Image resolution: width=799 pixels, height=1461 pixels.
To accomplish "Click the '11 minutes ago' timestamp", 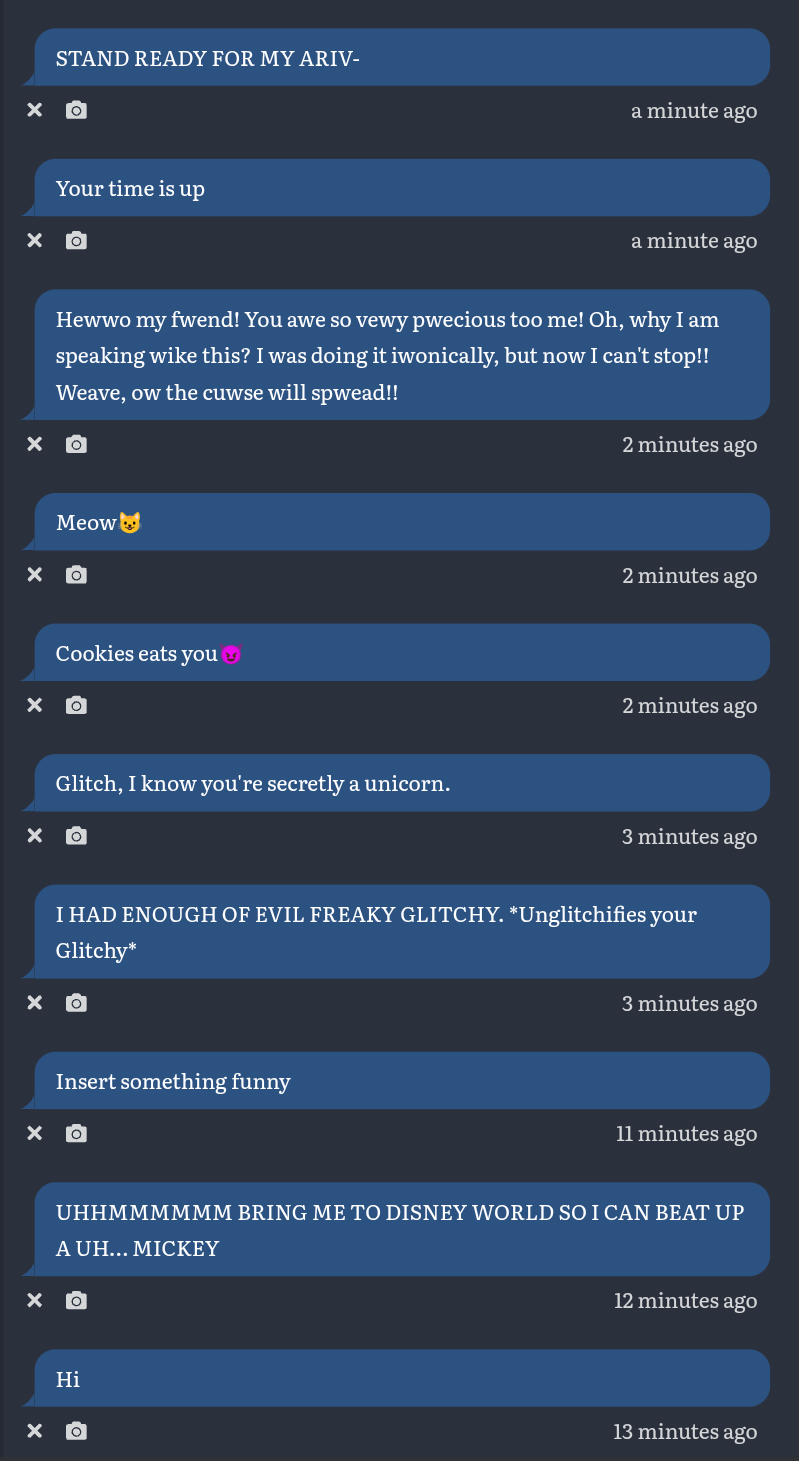I will click(686, 1133).
